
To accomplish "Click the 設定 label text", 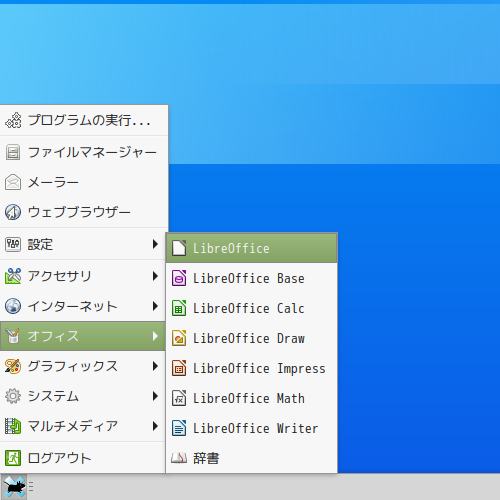I will (x=40, y=244).
